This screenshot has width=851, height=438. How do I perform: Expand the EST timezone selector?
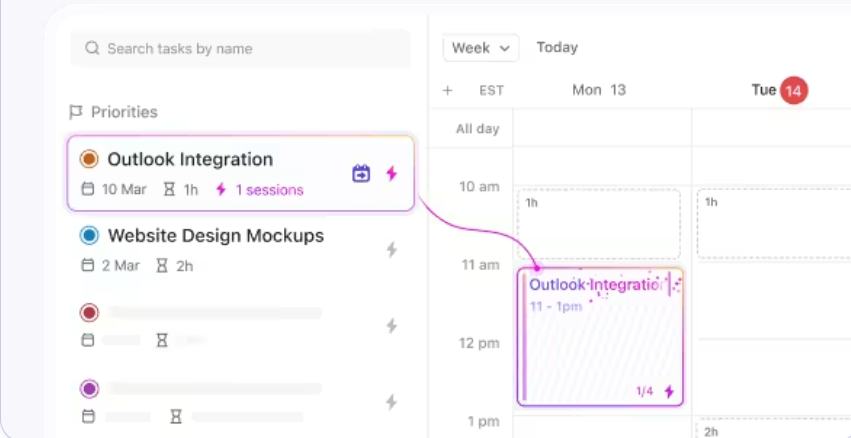(x=491, y=90)
